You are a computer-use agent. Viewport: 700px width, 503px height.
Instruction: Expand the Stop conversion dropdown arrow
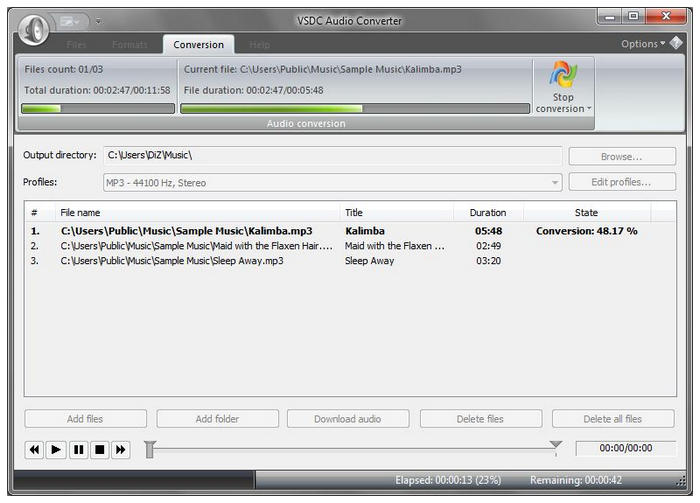pos(589,108)
